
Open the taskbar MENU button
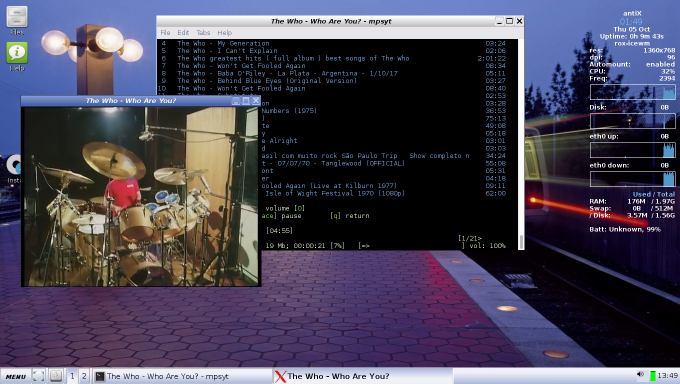(x=16, y=376)
